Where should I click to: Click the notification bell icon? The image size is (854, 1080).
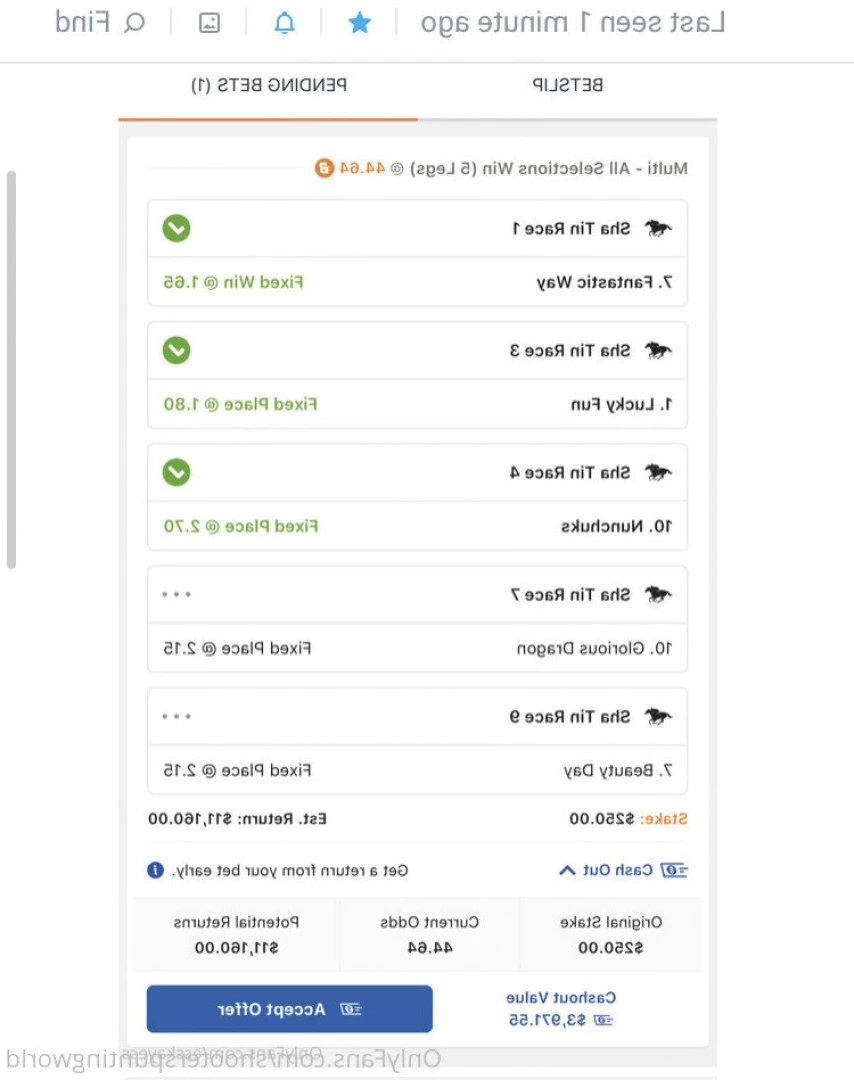coord(284,23)
